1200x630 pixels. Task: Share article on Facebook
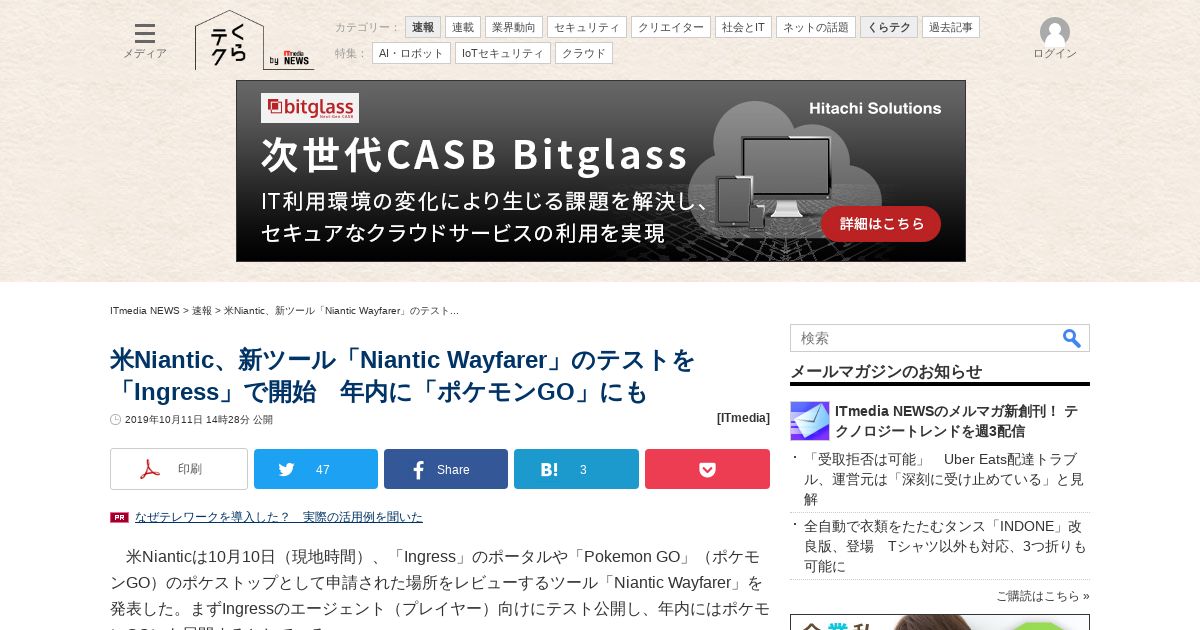(446, 469)
